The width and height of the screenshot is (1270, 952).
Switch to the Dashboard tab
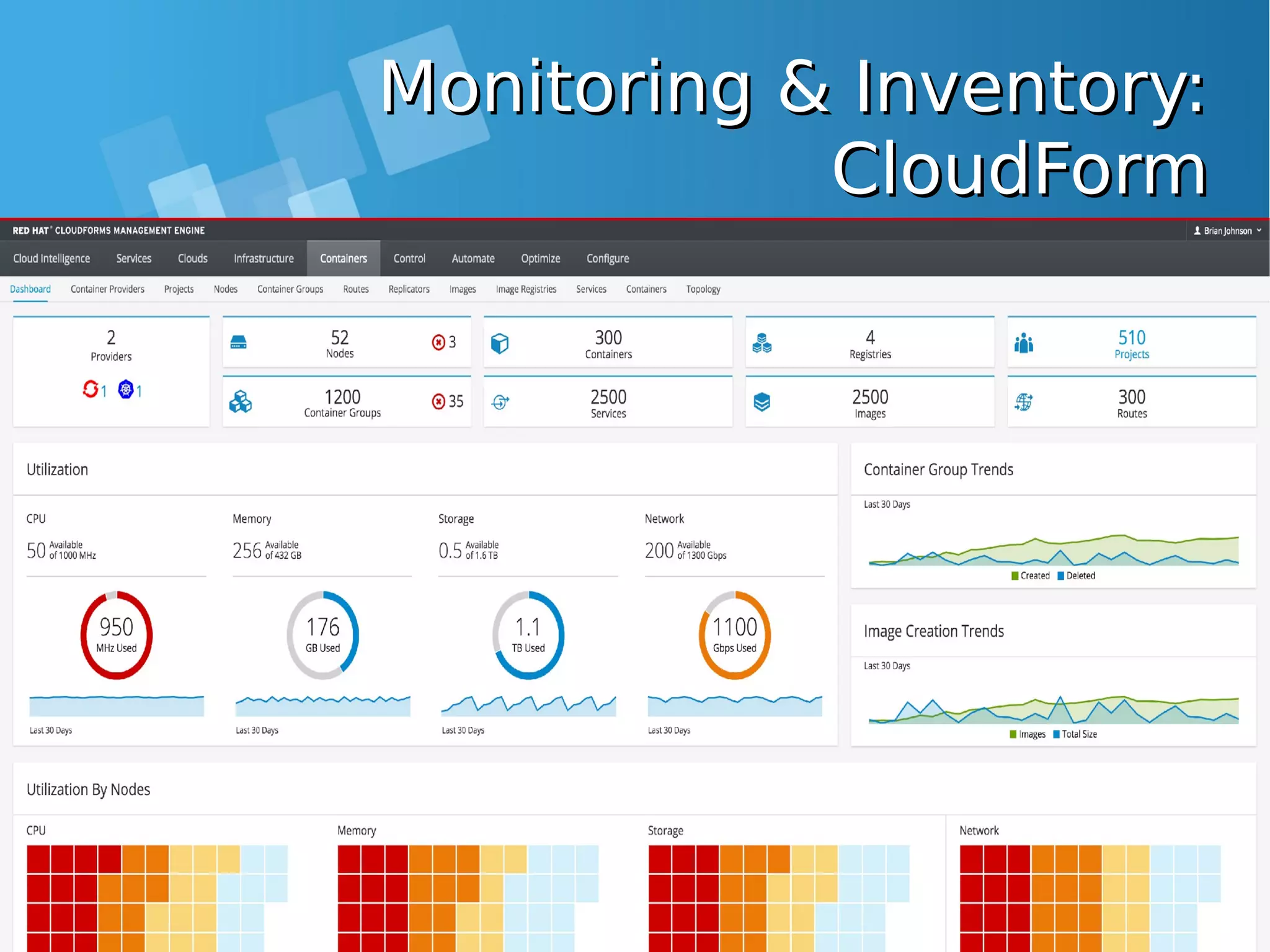[x=30, y=289]
